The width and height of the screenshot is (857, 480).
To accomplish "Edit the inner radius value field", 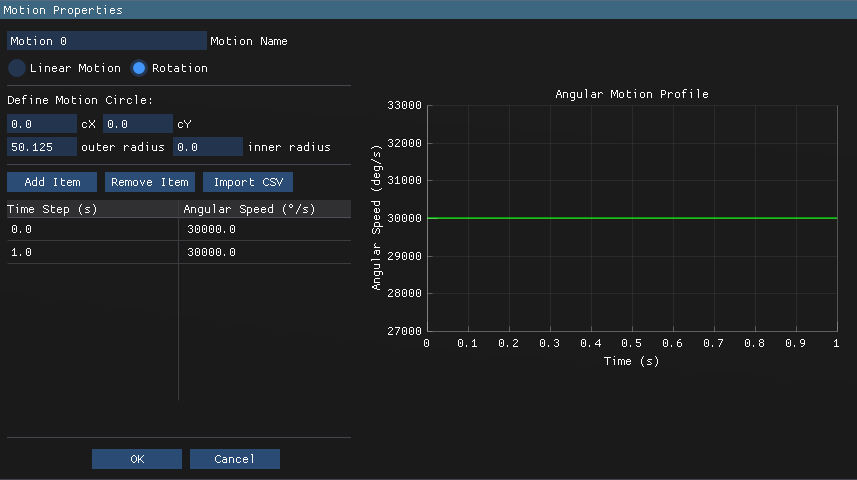I will point(208,147).
